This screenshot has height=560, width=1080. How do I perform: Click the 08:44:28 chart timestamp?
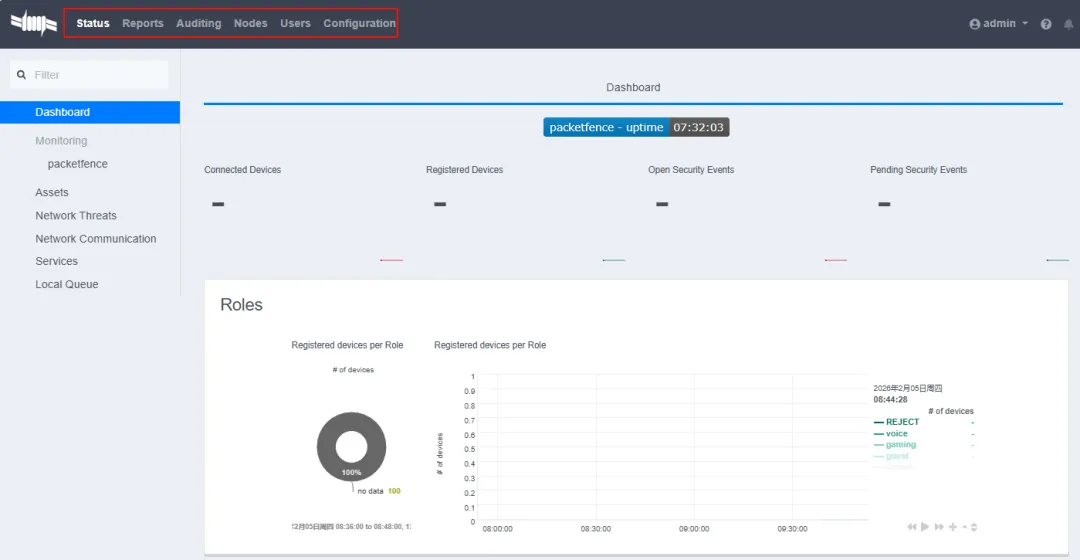pos(890,400)
